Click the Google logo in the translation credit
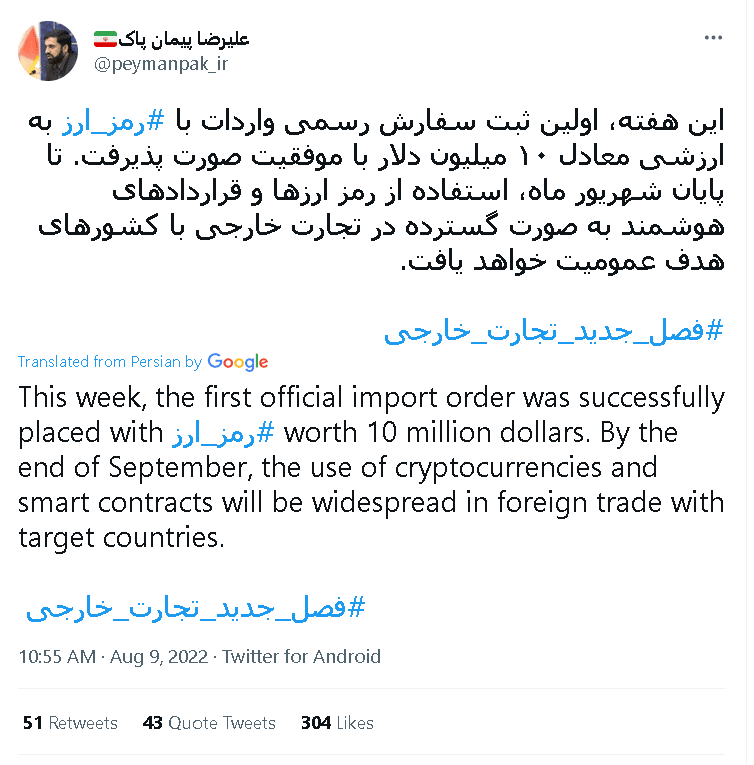754x765 pixels. (238, 362)
